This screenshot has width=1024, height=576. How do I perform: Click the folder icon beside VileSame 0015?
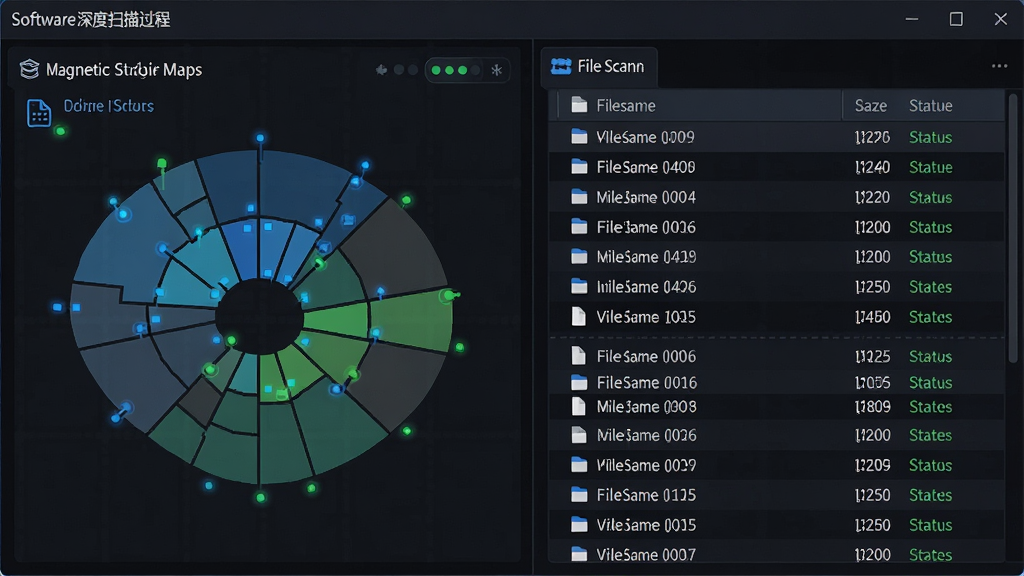click(x=579, y=524)
